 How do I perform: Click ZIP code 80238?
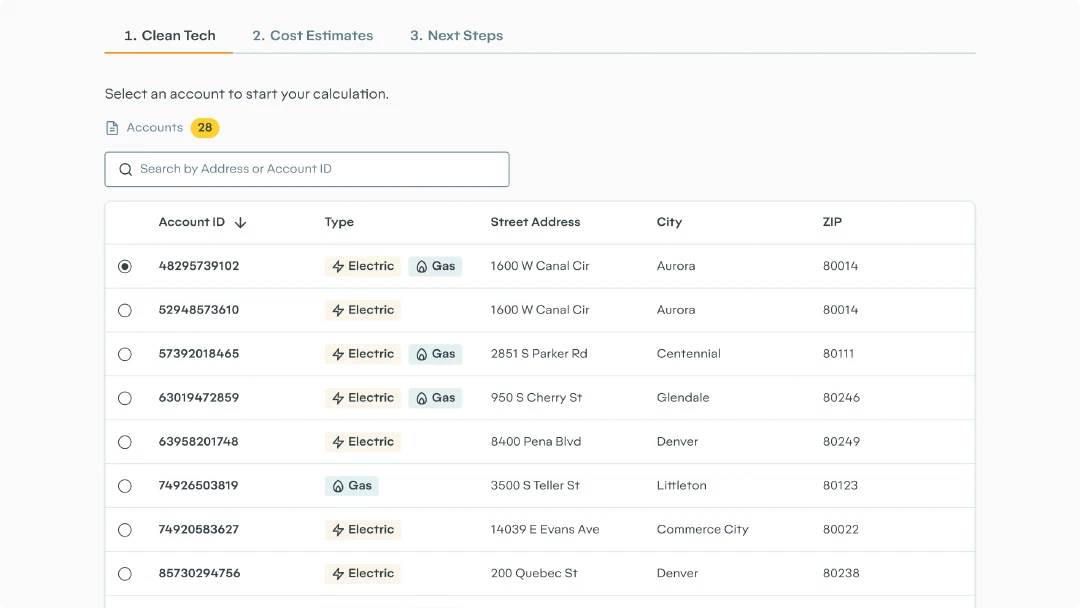(x=841, y=574)
